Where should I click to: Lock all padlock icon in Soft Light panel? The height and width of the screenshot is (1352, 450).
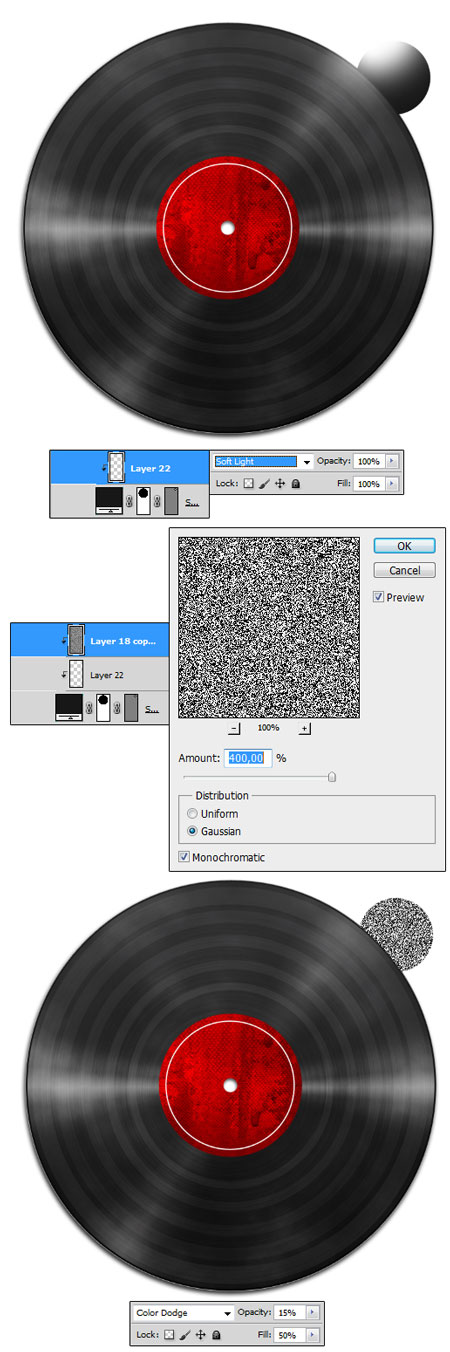[x=295, y=483]
